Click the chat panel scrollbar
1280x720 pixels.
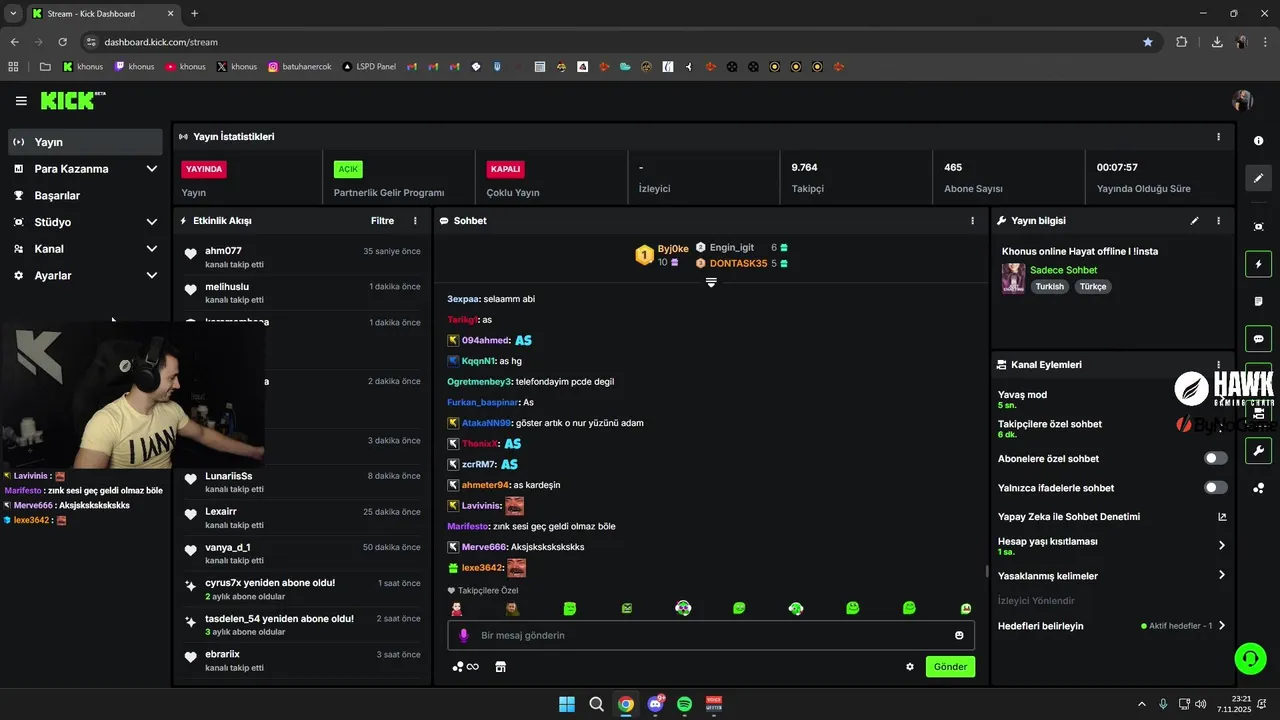[x=987, y=571]
